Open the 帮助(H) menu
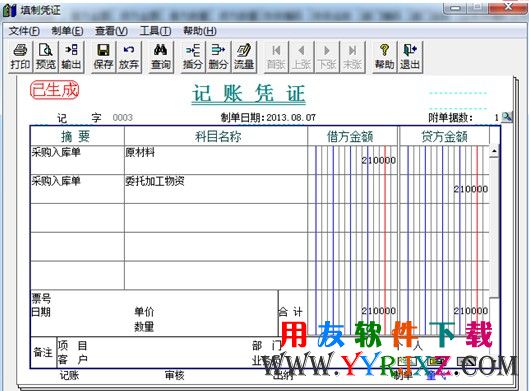Screen dimensions: 529x391 (200, 31)
